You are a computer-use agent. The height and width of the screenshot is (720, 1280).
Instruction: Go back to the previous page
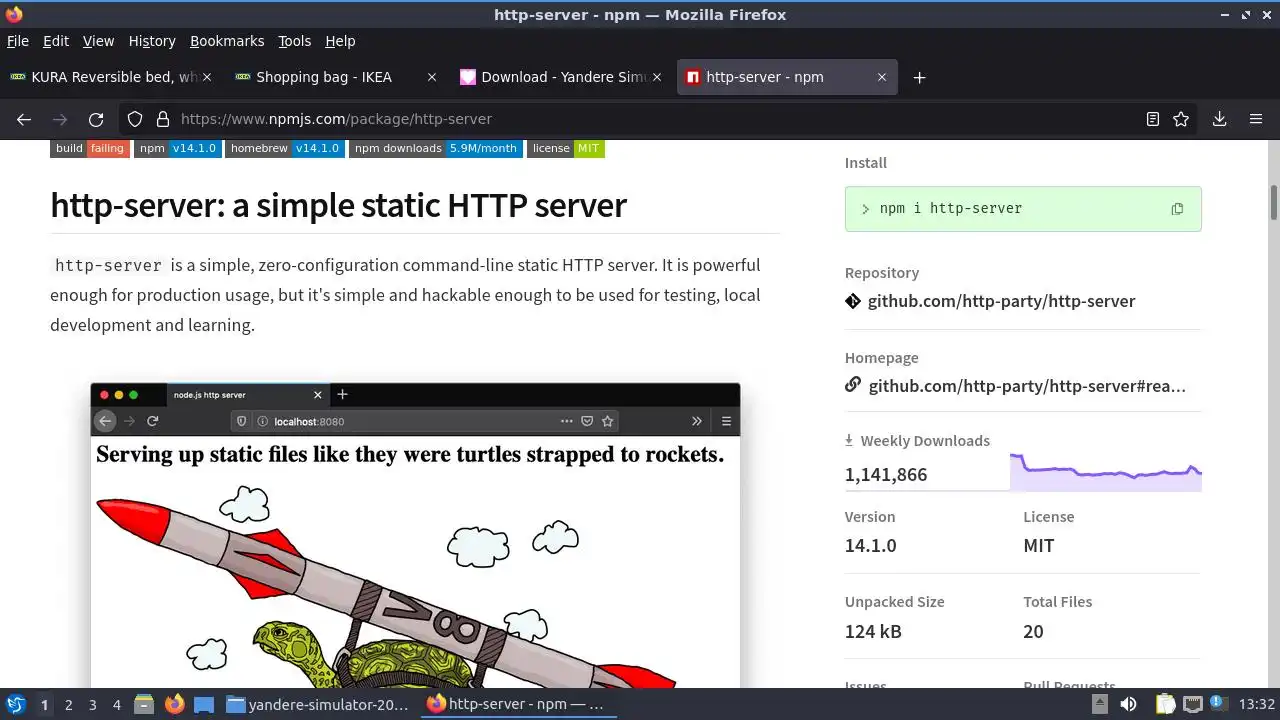tap(24, 119)
